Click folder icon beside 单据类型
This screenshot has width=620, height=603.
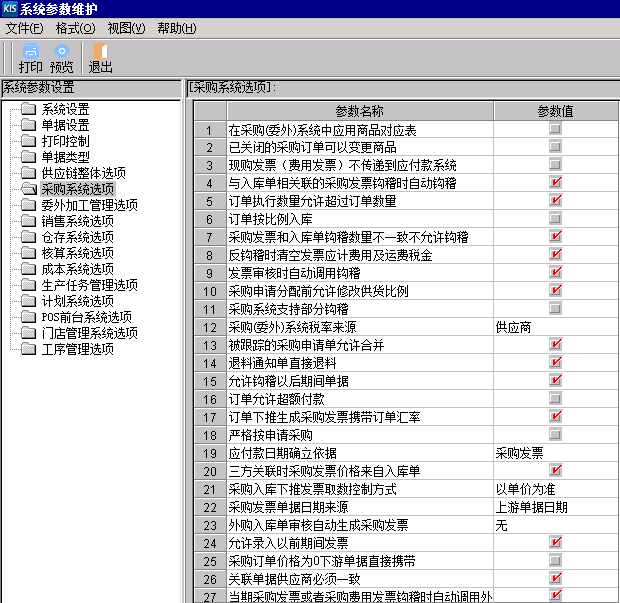tap(28, 157)
